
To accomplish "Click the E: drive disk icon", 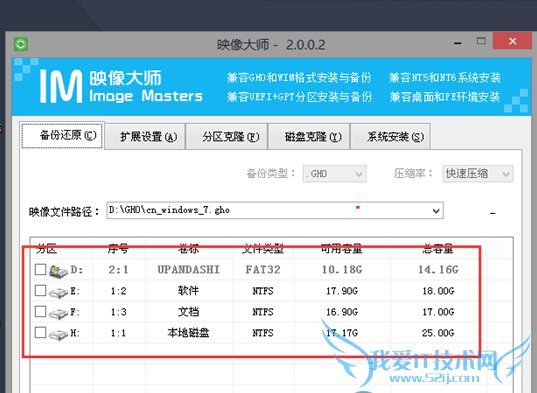I will tap(58, 292).
